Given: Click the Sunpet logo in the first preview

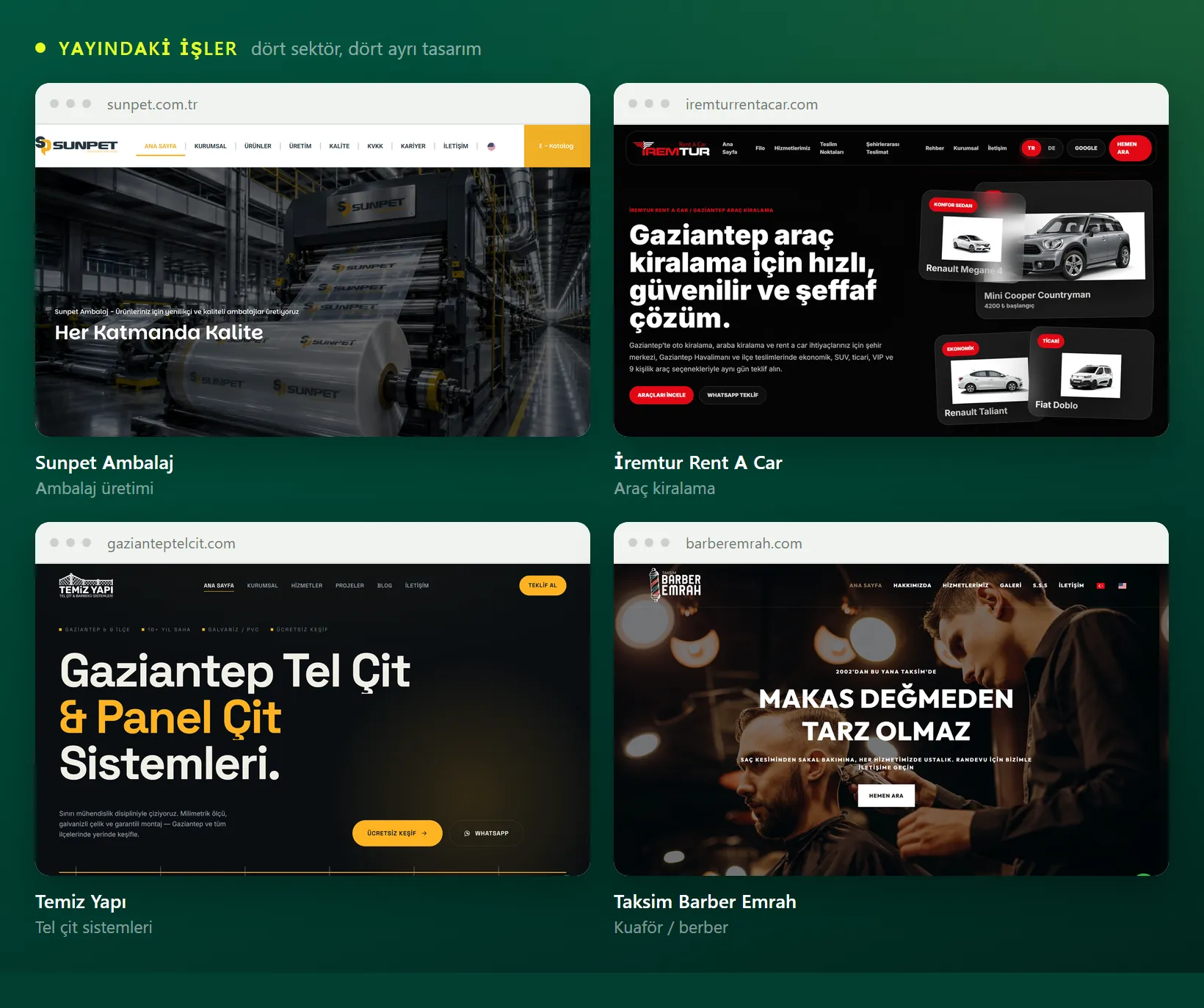Looking at the screenshot, I should (77, 145).
